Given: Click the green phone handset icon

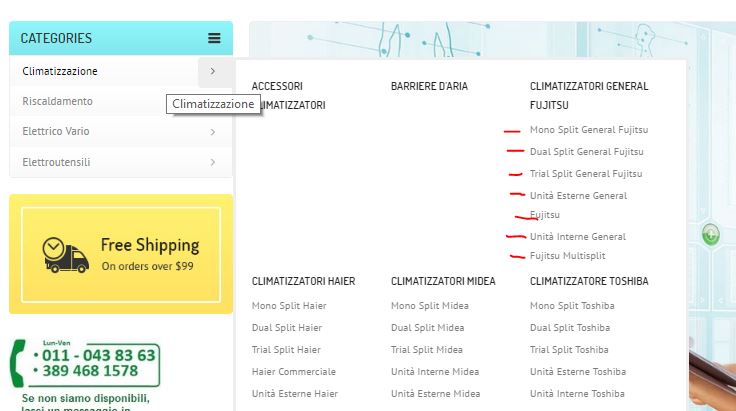Looking at the screenshot, I should click(x=18, y=363).
